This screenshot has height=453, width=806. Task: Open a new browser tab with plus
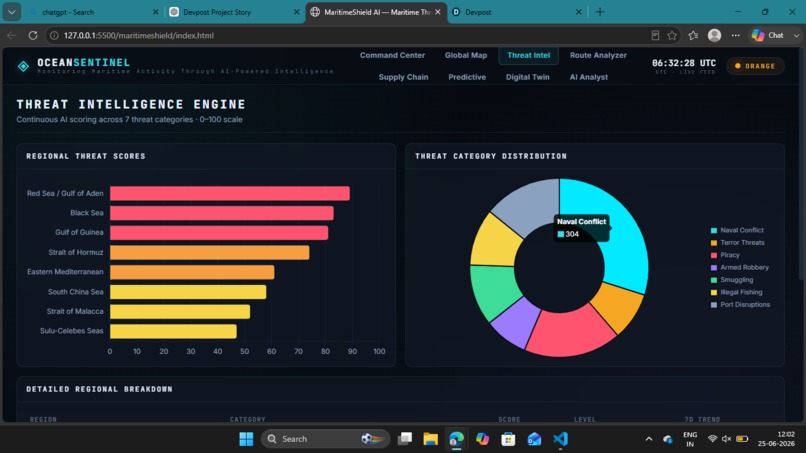600,12
